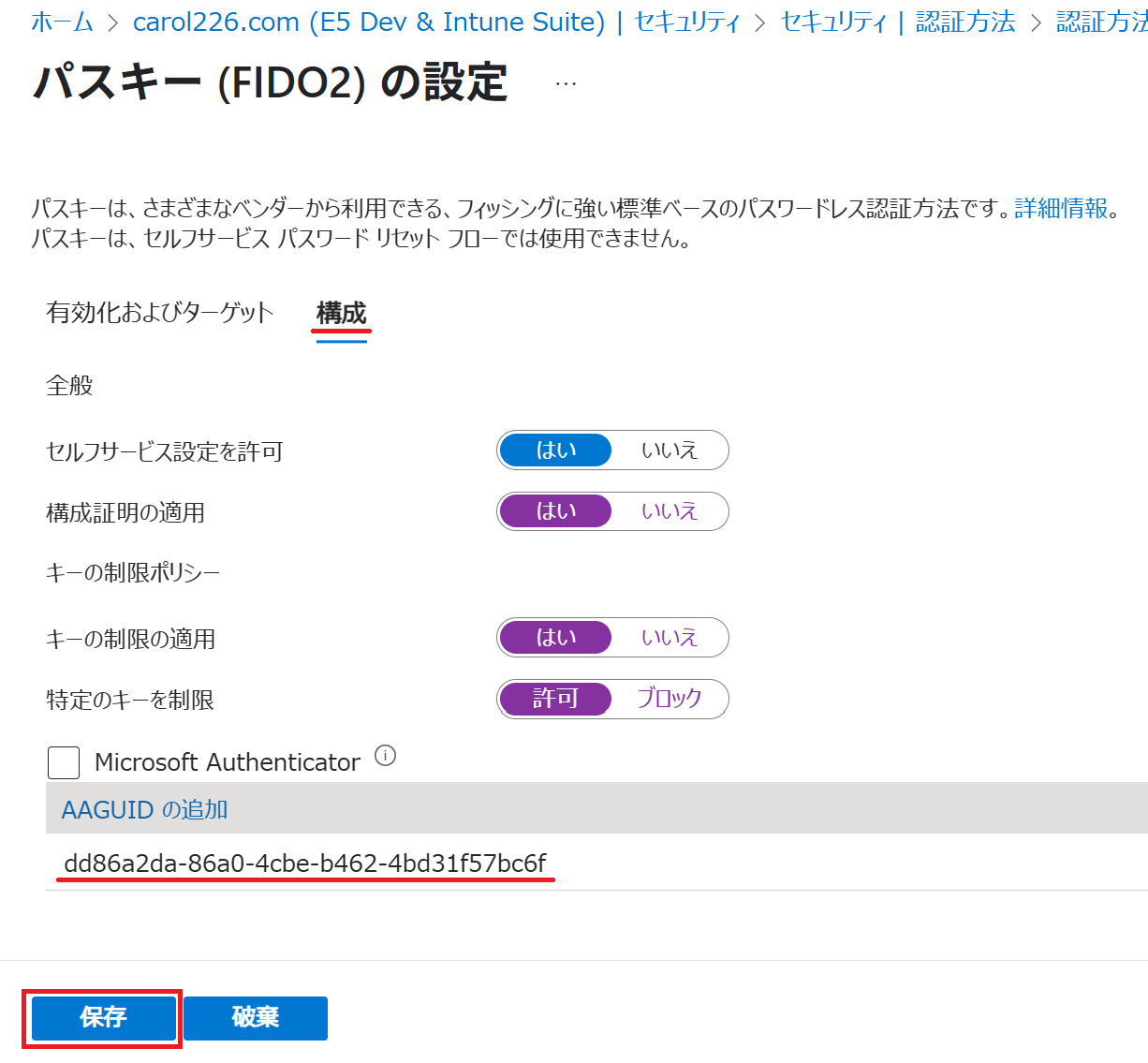
Task: Select the 構成 tab
Action: [x=341, y=314]
